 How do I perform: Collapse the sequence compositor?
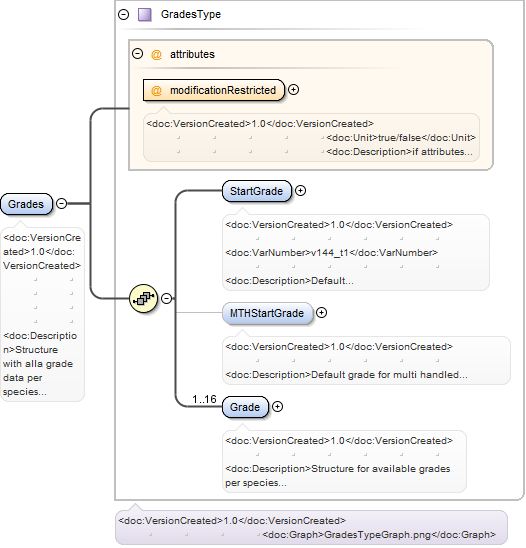point(167,298)
